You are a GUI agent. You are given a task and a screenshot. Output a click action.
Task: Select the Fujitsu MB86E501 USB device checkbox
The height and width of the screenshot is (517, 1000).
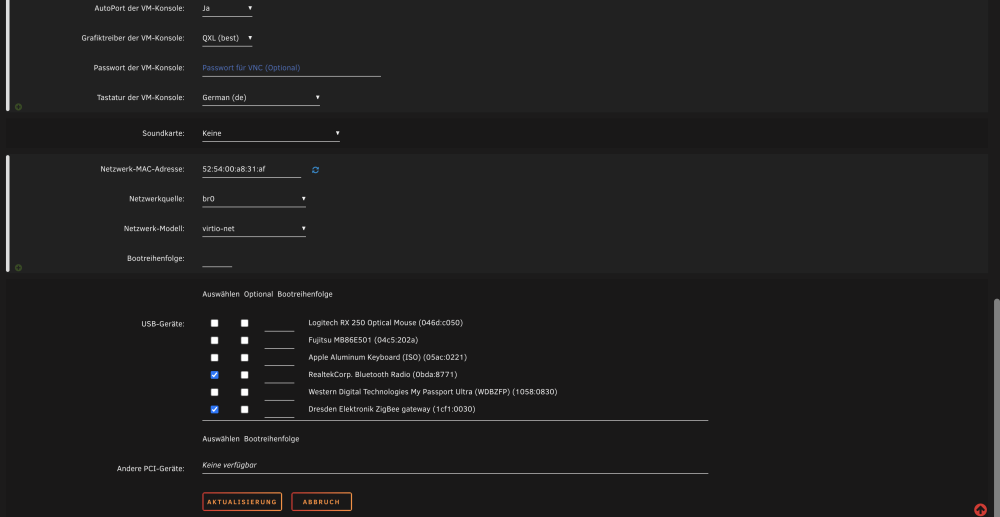(x=214, y=340)
